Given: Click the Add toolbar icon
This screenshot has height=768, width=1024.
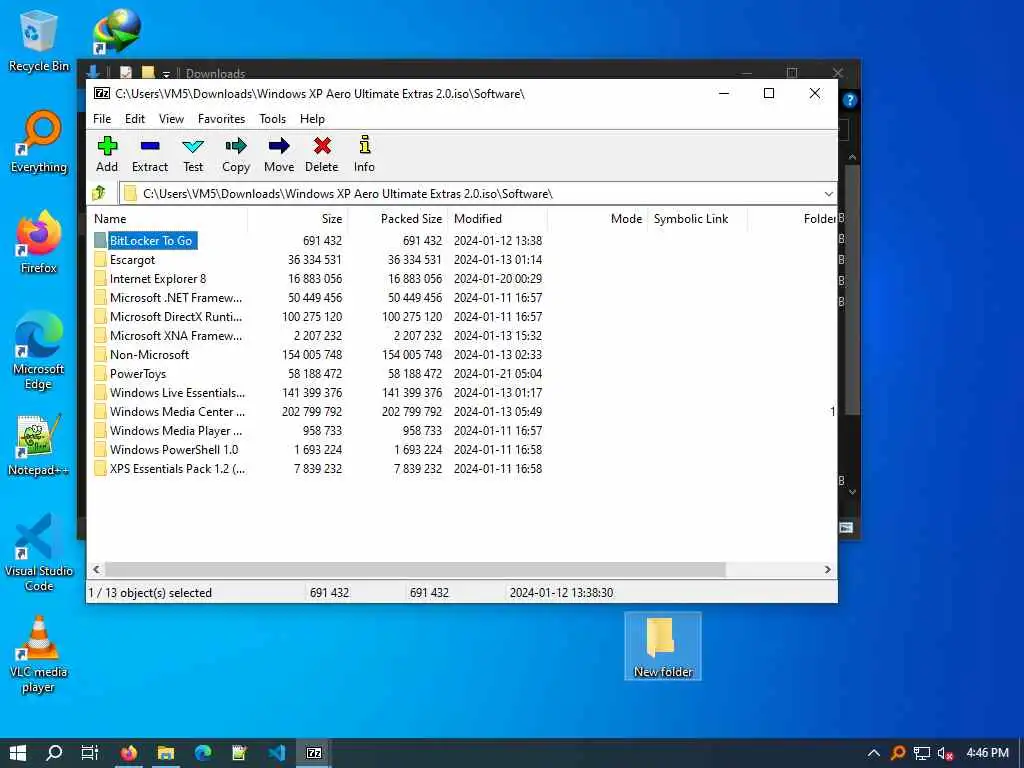Looking at the screenshot, I should [x=107, y=154].
